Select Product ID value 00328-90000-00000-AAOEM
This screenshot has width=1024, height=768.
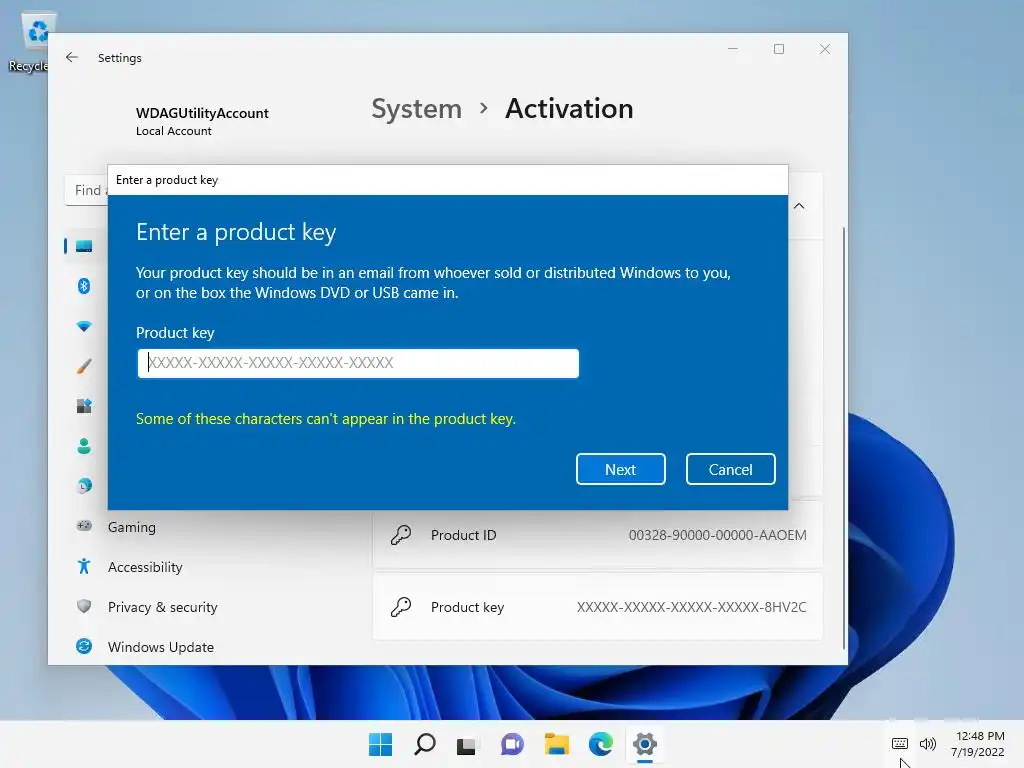tap(717, 535)
